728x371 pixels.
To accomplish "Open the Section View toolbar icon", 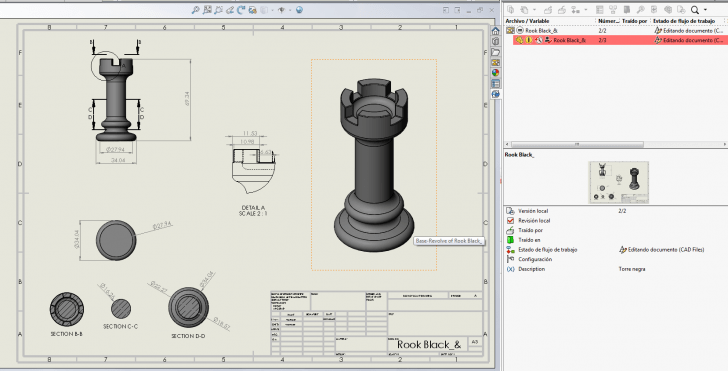I will [253, 10].
